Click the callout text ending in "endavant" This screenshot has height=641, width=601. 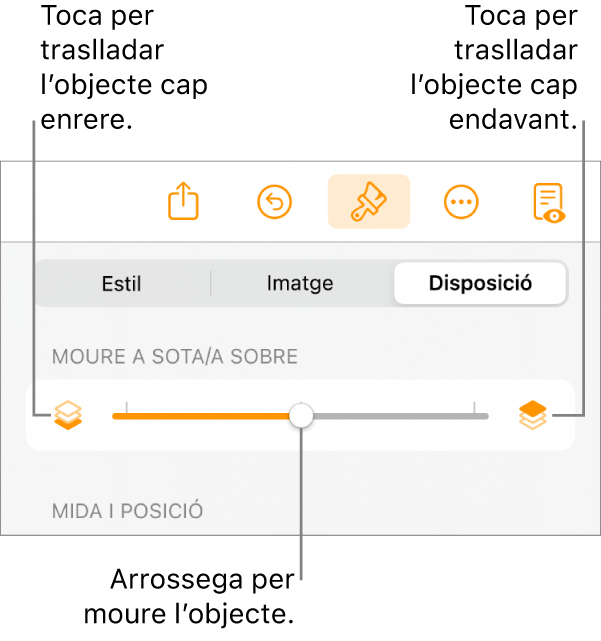tap(496, 68)
